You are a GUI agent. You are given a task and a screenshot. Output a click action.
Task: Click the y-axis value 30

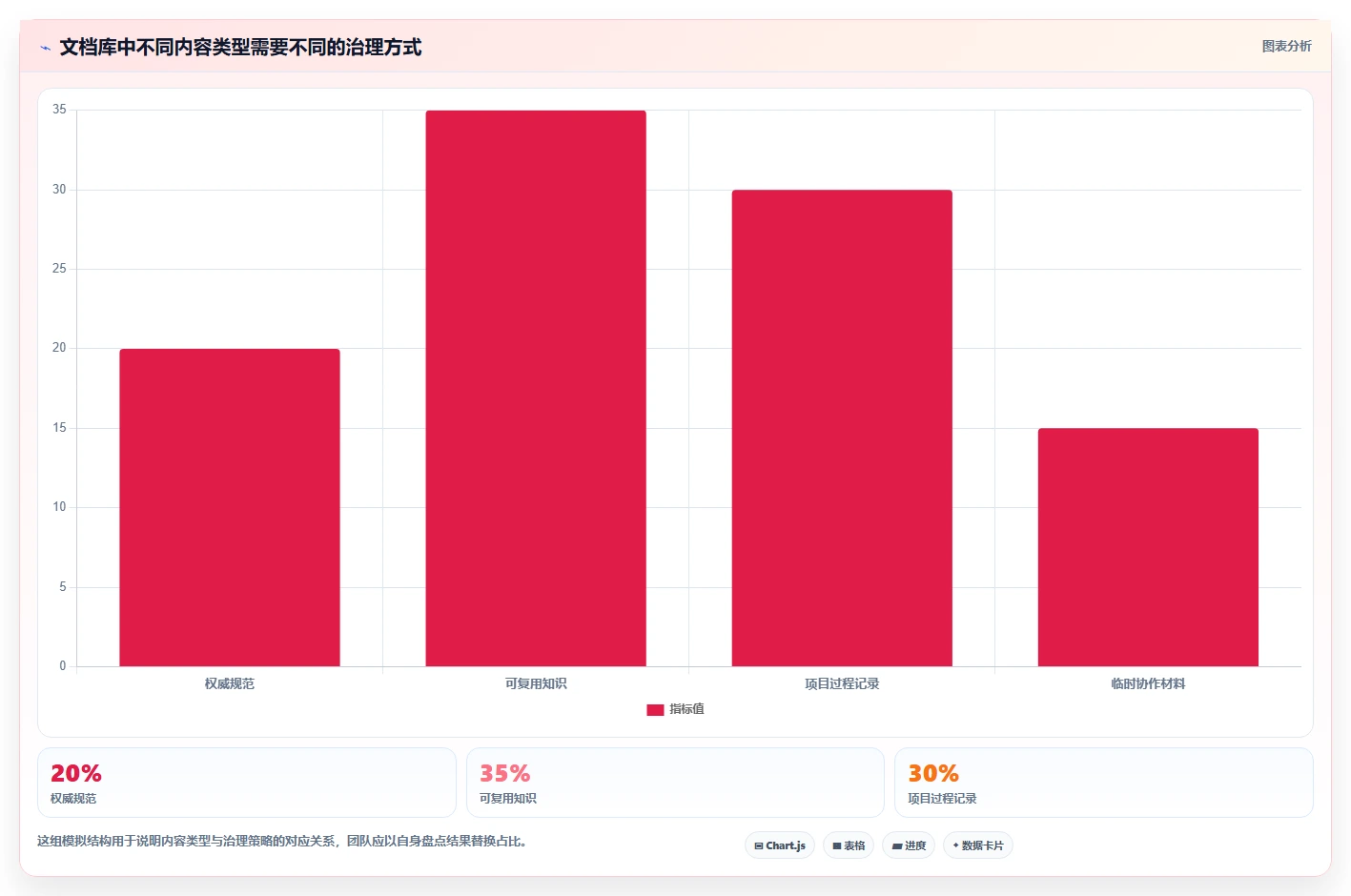(59, 190)
